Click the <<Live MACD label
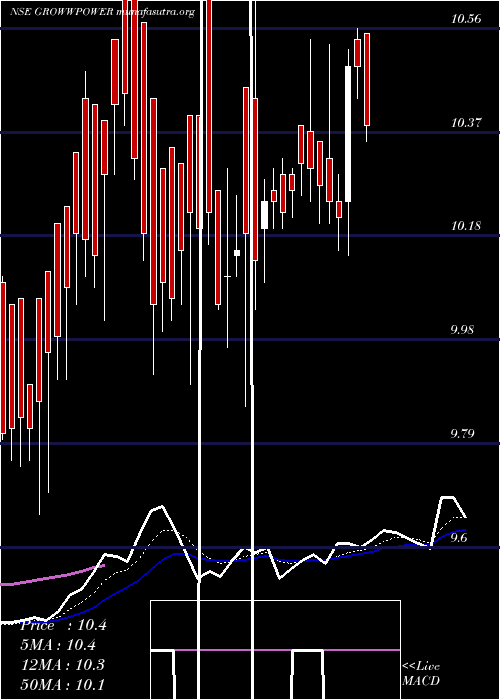The height and width of the screenshot is (700, 500). (x=421, y=673)
